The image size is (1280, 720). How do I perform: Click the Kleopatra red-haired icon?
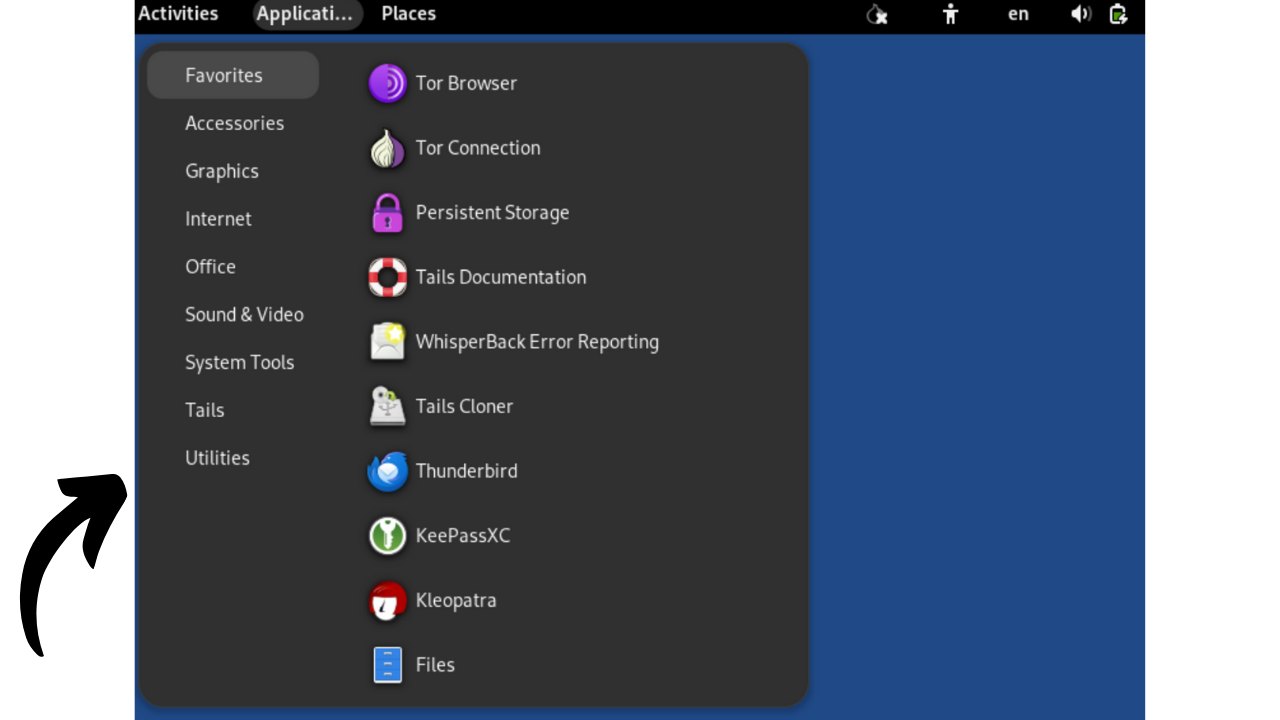click(x=387, y=601)
